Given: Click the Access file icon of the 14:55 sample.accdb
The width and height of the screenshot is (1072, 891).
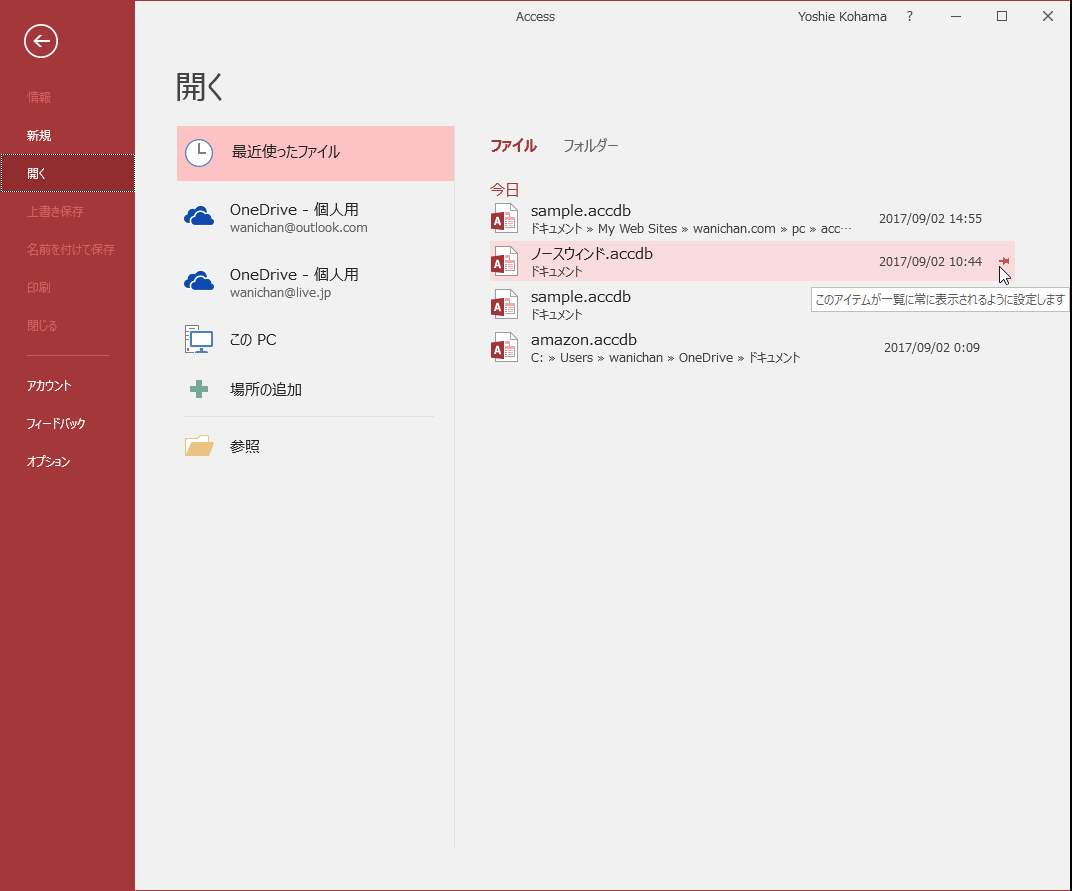Looking at the screenshot, I should coord(505,219).
